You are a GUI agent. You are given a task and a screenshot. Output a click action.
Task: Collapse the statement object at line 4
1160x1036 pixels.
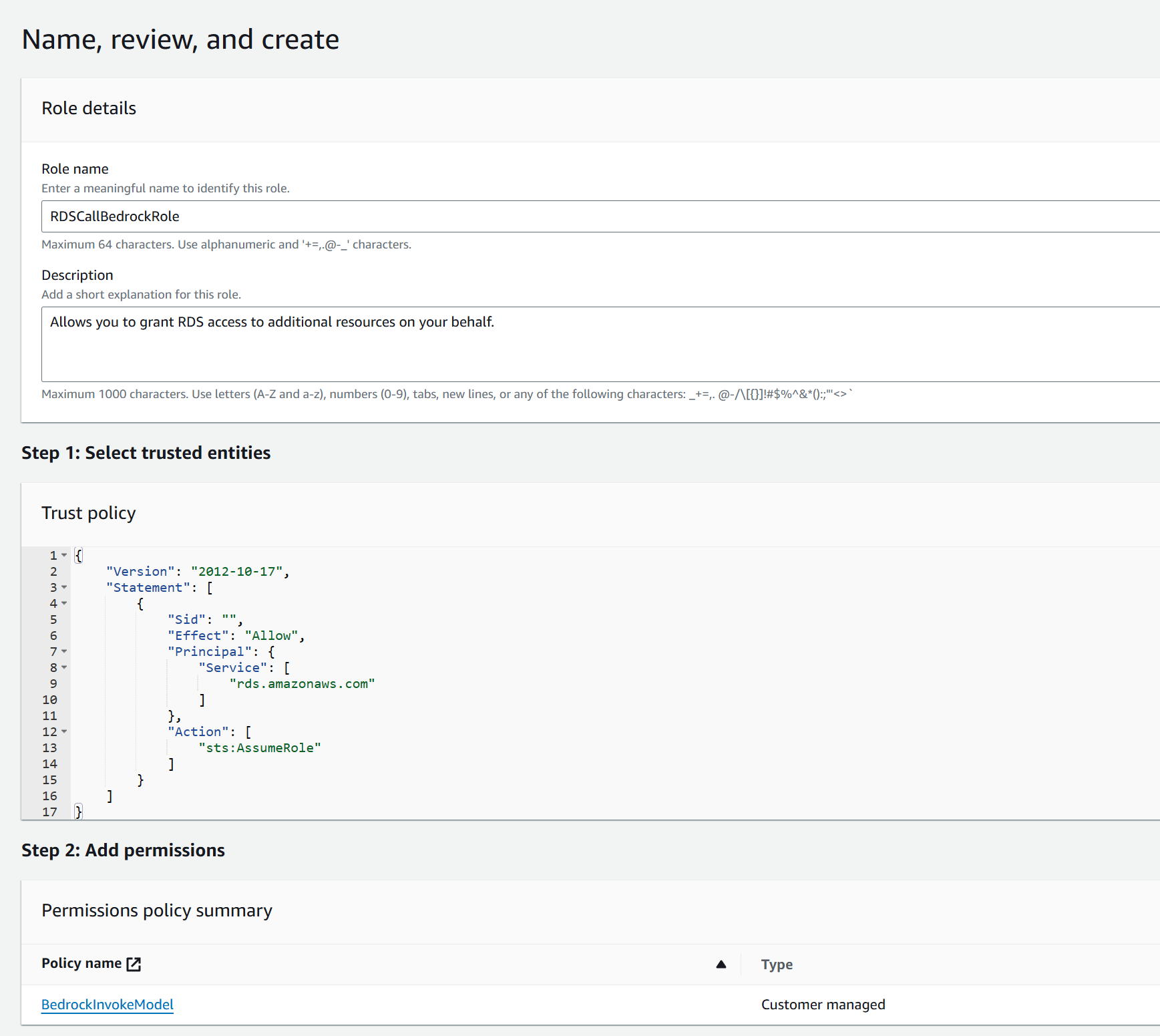pyautogui.click(x=64, y=603)
